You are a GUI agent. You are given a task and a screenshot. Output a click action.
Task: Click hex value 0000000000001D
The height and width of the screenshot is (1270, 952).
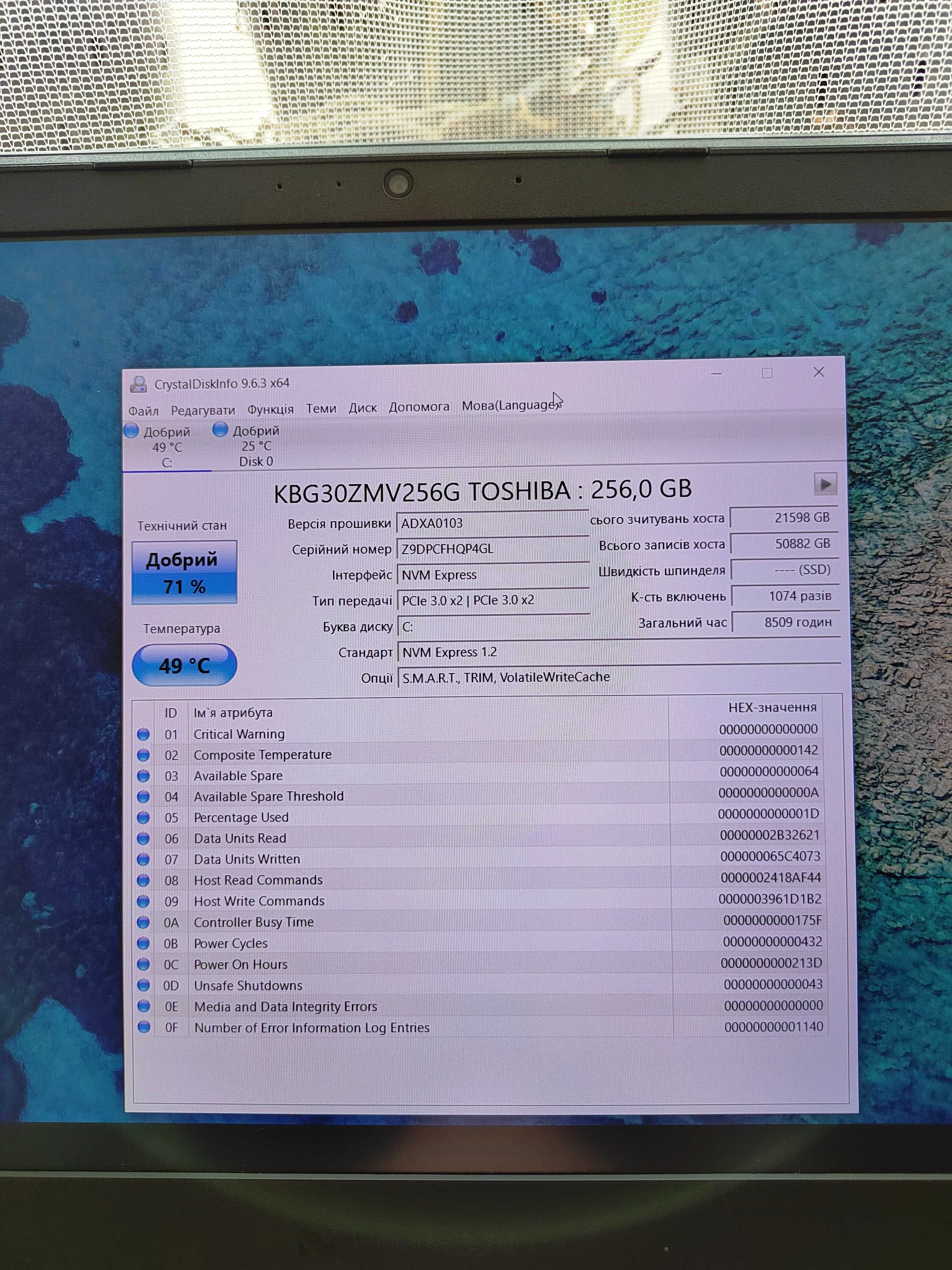point(769,814)
